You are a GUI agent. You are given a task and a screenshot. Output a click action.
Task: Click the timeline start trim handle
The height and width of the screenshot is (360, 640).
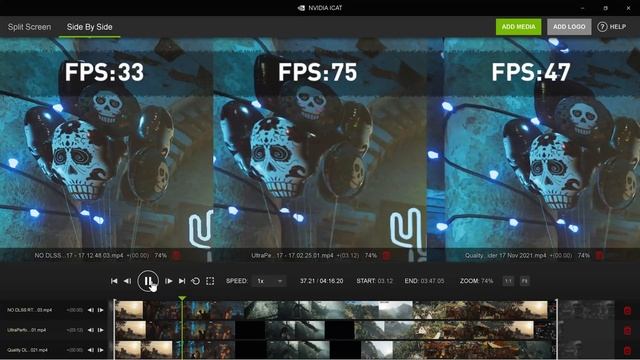[x=114, y=329]
